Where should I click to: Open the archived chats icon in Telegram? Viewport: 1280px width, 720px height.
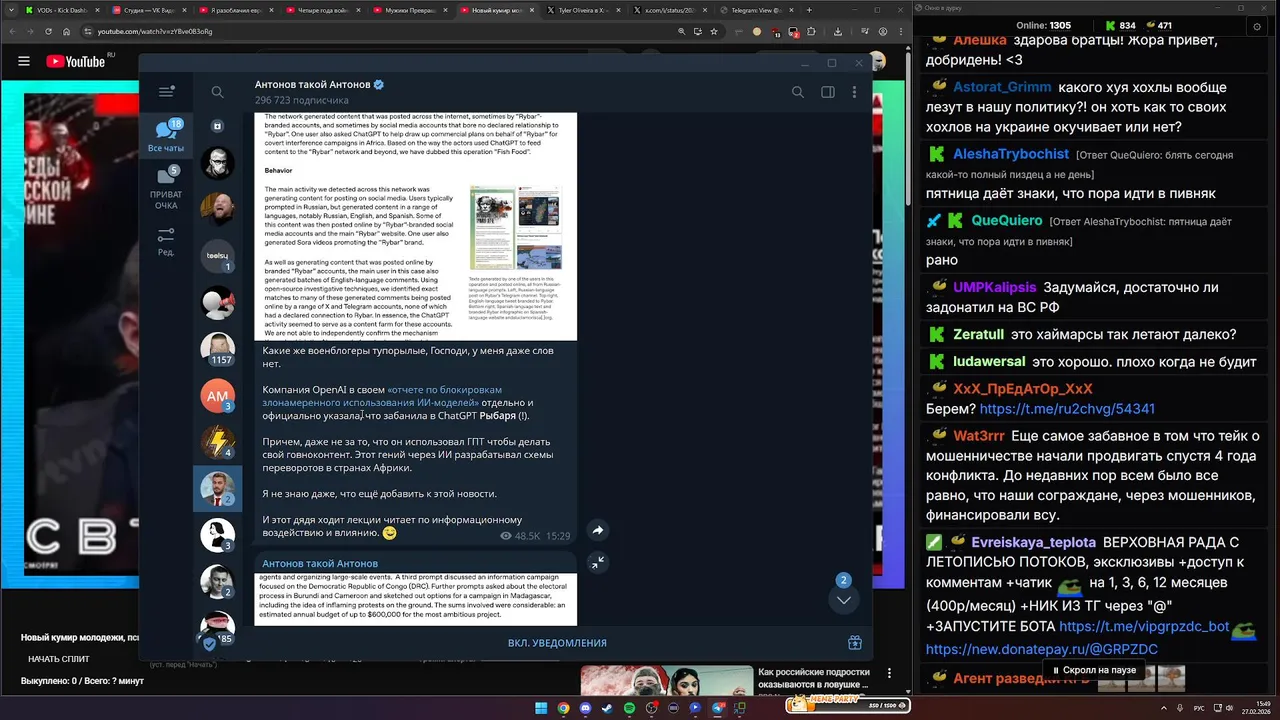coord(217,127)
